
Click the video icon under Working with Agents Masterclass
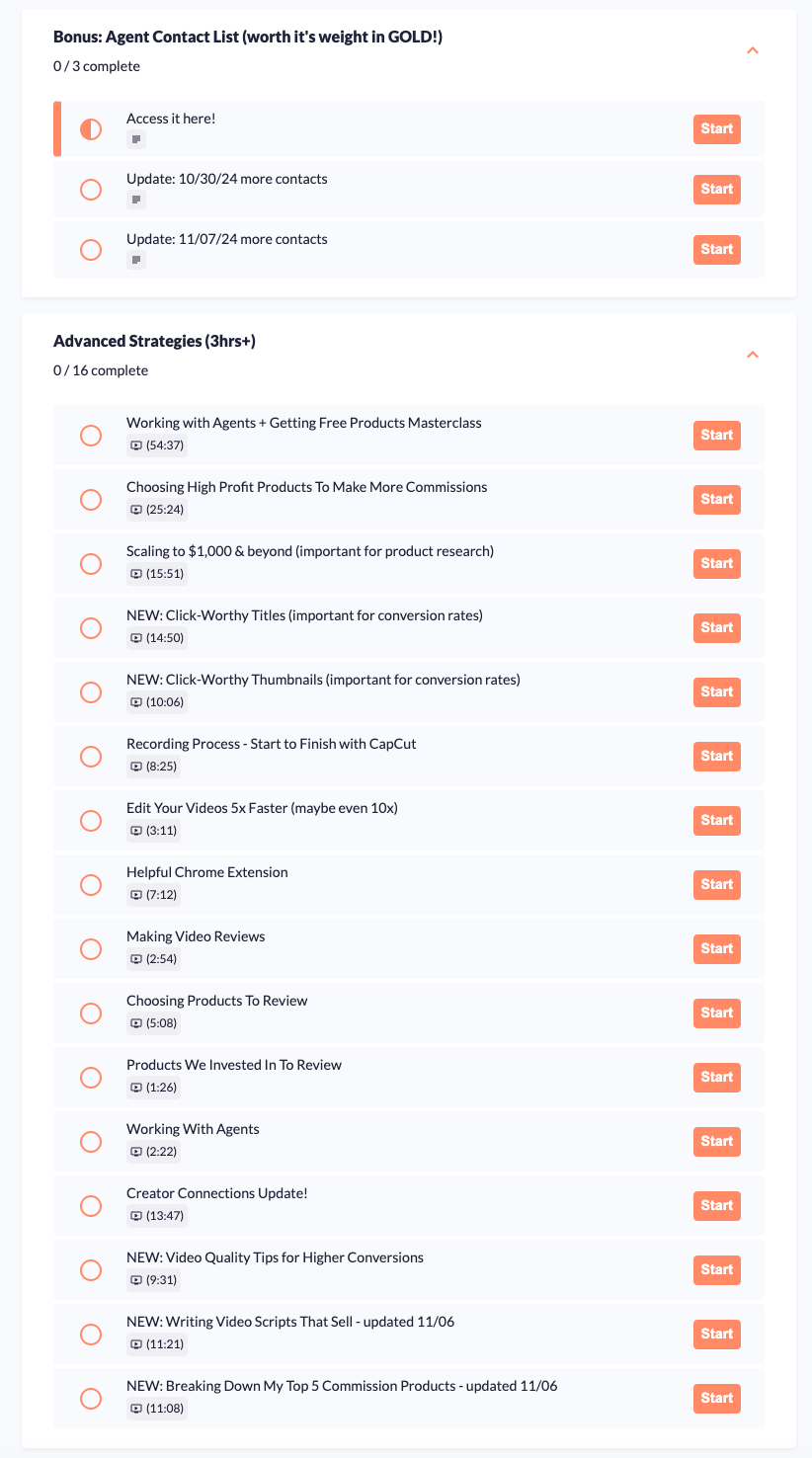tap(136, 445)
